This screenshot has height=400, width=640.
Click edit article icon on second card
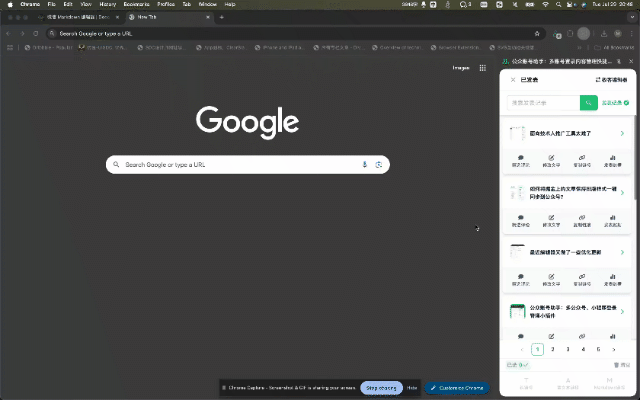pyautogui.click(x=551, y=220)
